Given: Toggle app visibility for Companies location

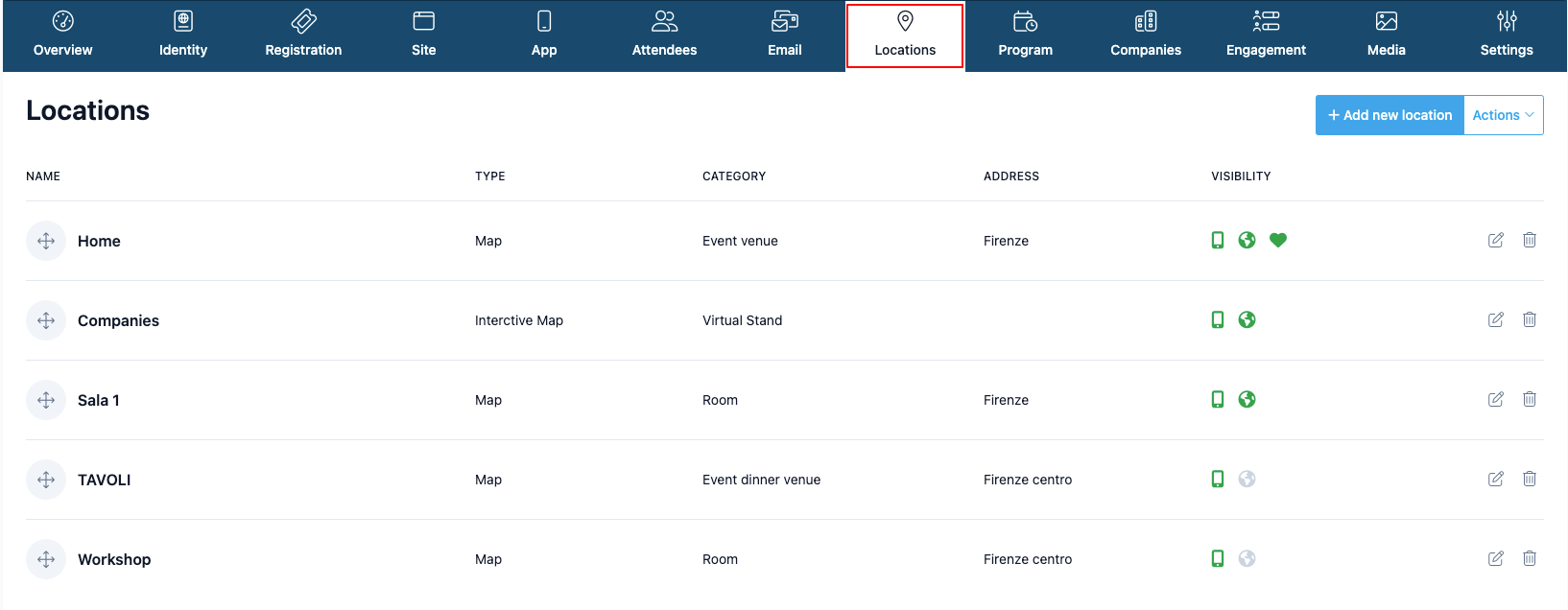Looking at the screenshot, I should point(1218,319).
